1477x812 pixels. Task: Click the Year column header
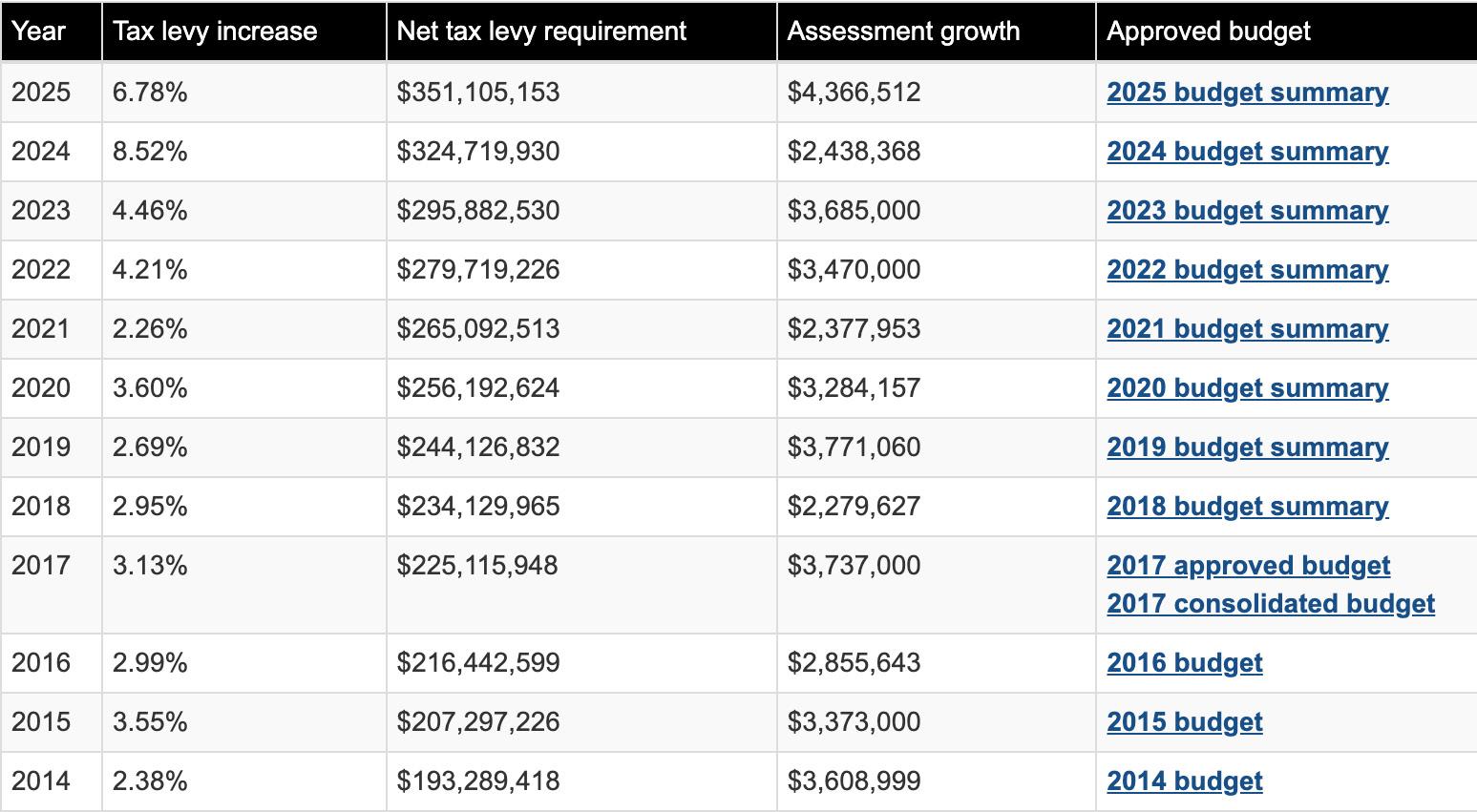click(x=39, y=31)
